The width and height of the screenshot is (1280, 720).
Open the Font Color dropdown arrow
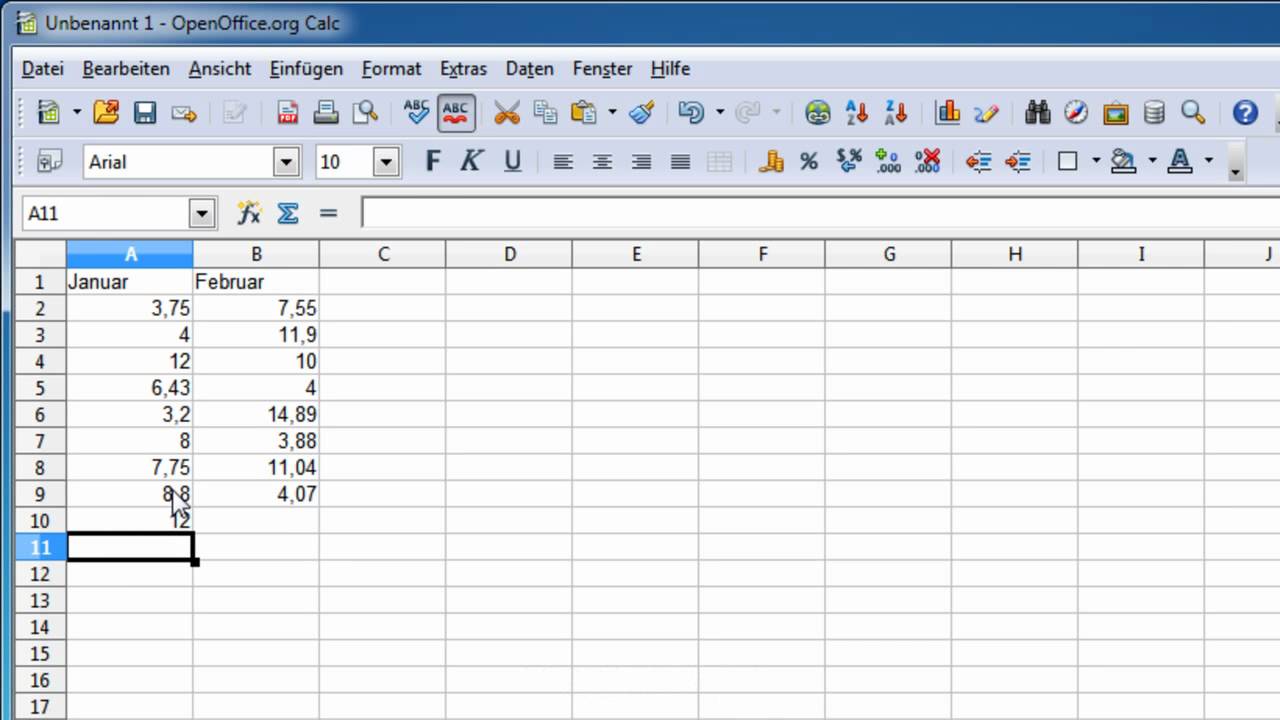click(x=1208, y=161)
